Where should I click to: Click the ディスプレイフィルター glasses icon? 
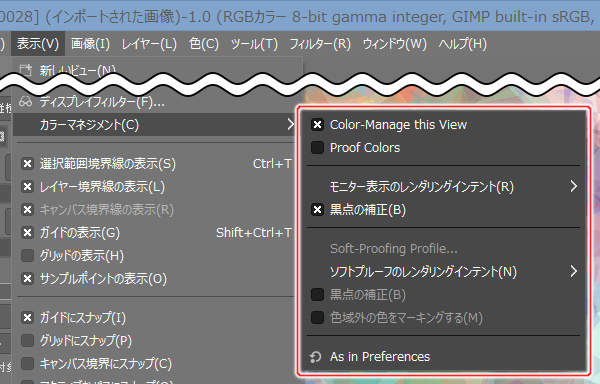tap(26, 102)
